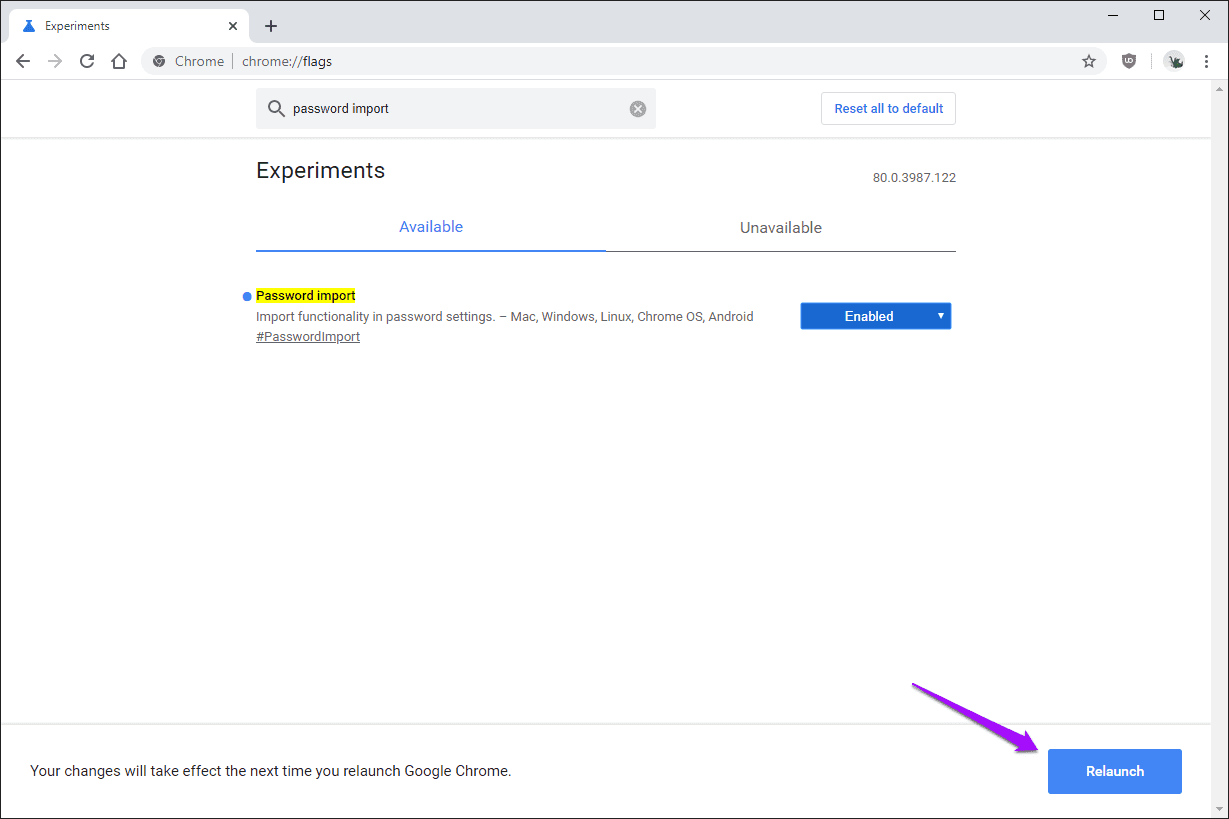
Task: Close the Experiments tab
Action: pos(233,26)
